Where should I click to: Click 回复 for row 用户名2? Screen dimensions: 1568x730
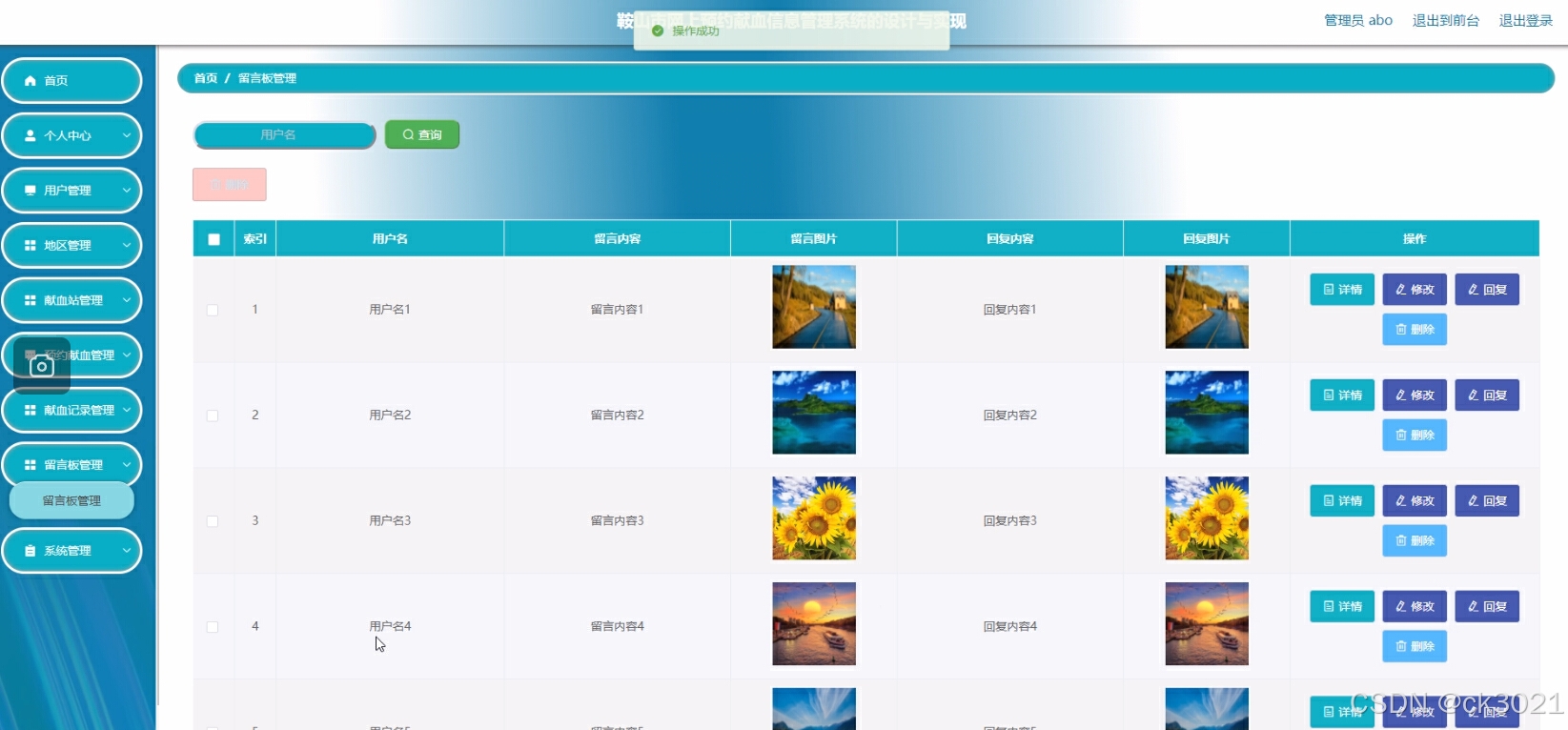(x=1487, y=395)
